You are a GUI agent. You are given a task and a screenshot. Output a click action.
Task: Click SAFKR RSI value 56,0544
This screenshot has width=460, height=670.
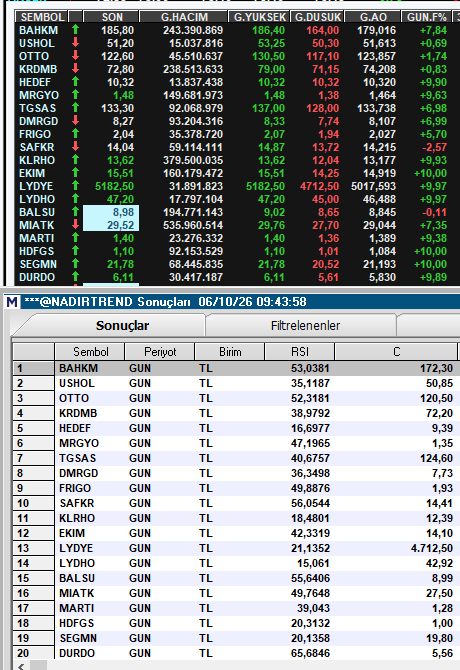(x=310, y=503)
